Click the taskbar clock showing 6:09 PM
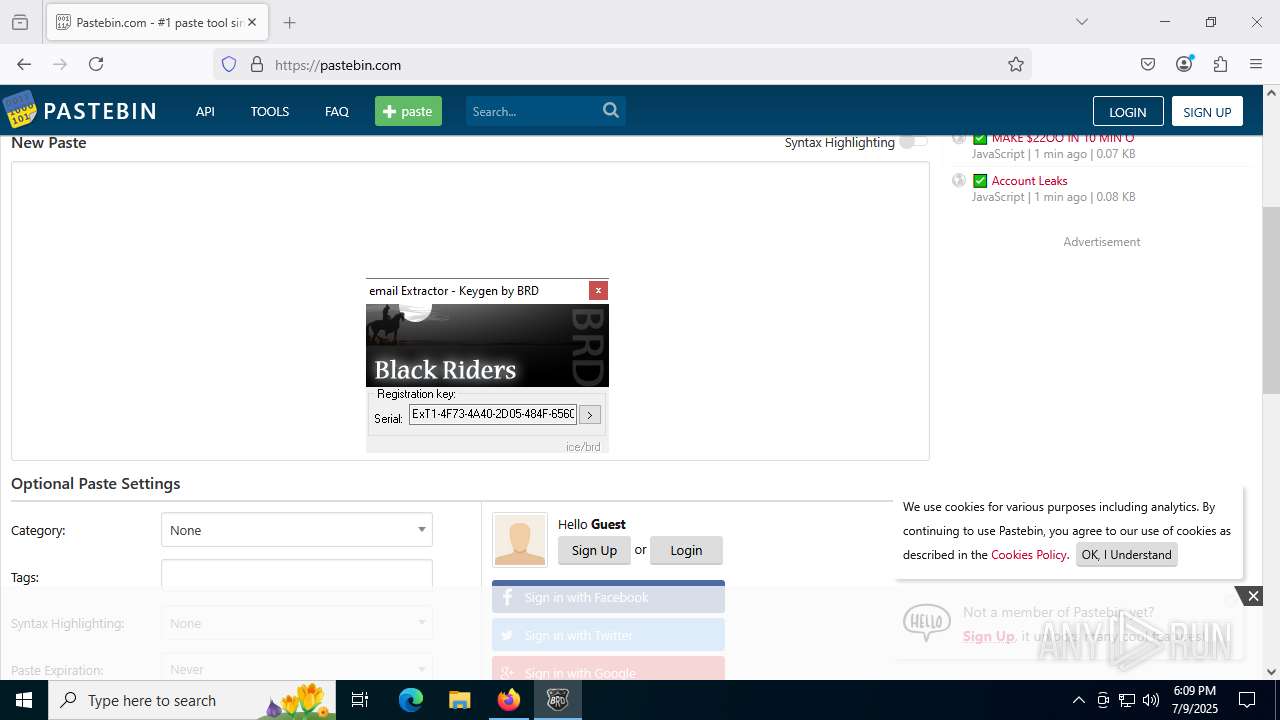1280x720 pixels. point(1195,700)
